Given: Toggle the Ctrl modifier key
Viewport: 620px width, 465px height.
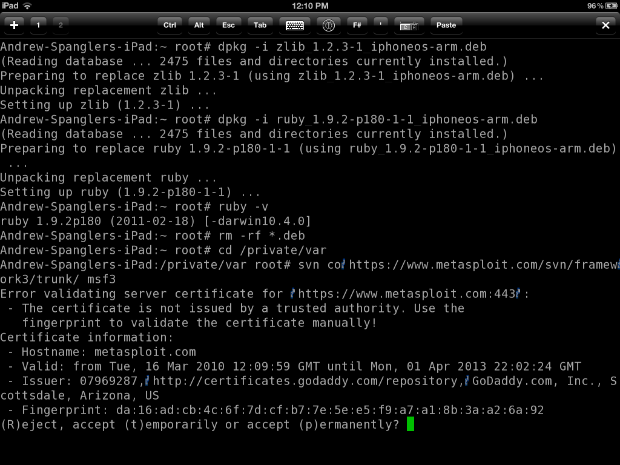Looking at the screenshot, I should click(170, 24).
